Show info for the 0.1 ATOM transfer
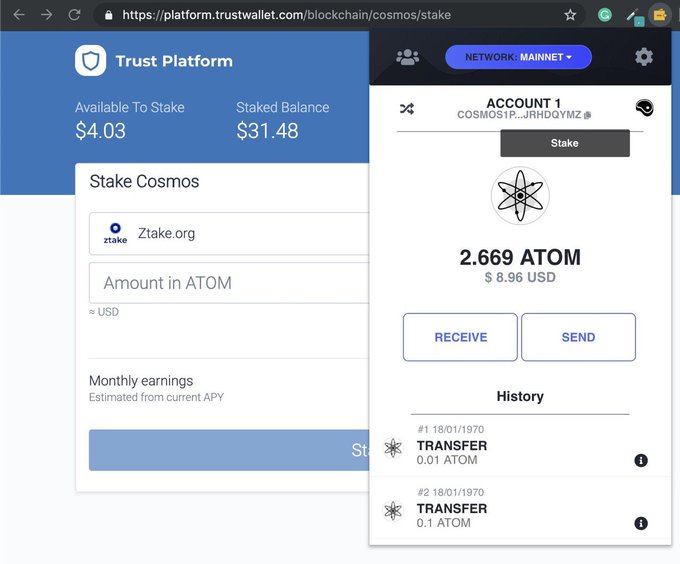Viewport: 680px width, 564px height. tap(641, 523)
